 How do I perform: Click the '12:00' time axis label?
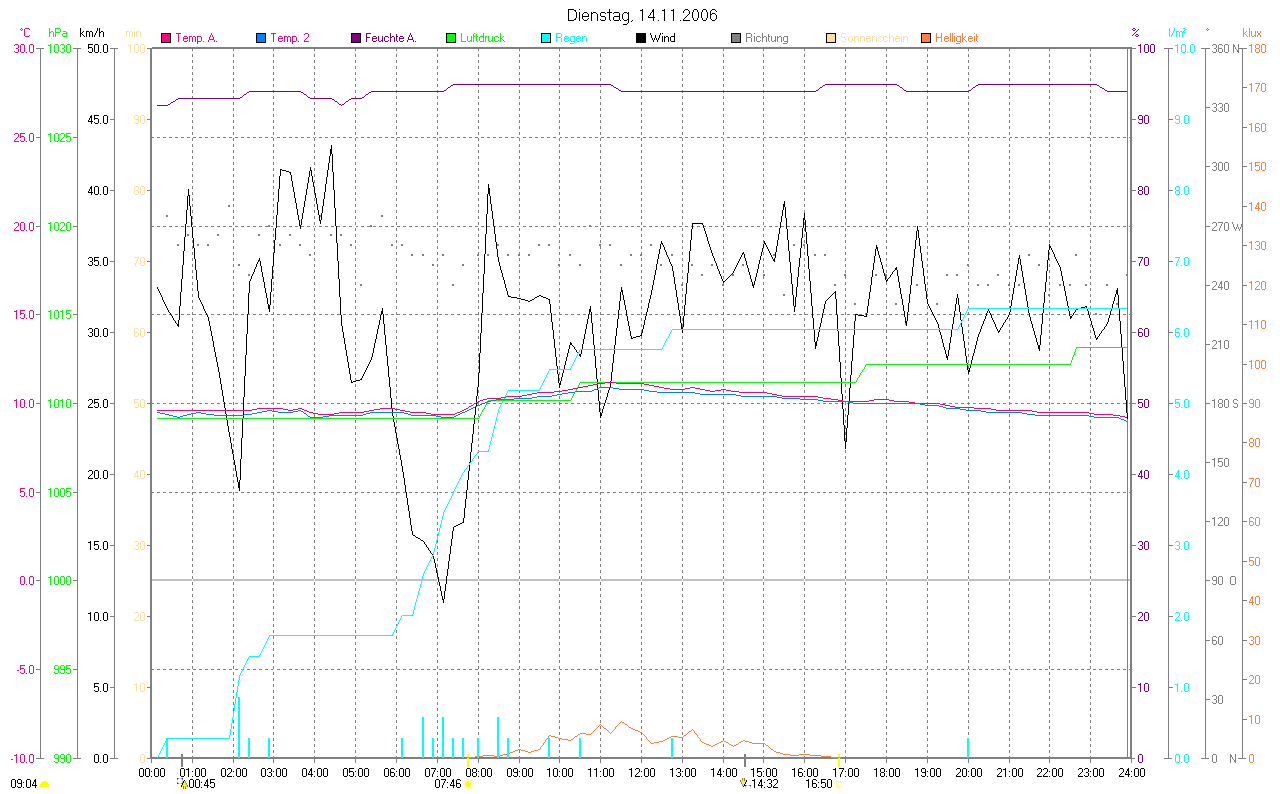(x=641, y=772)
